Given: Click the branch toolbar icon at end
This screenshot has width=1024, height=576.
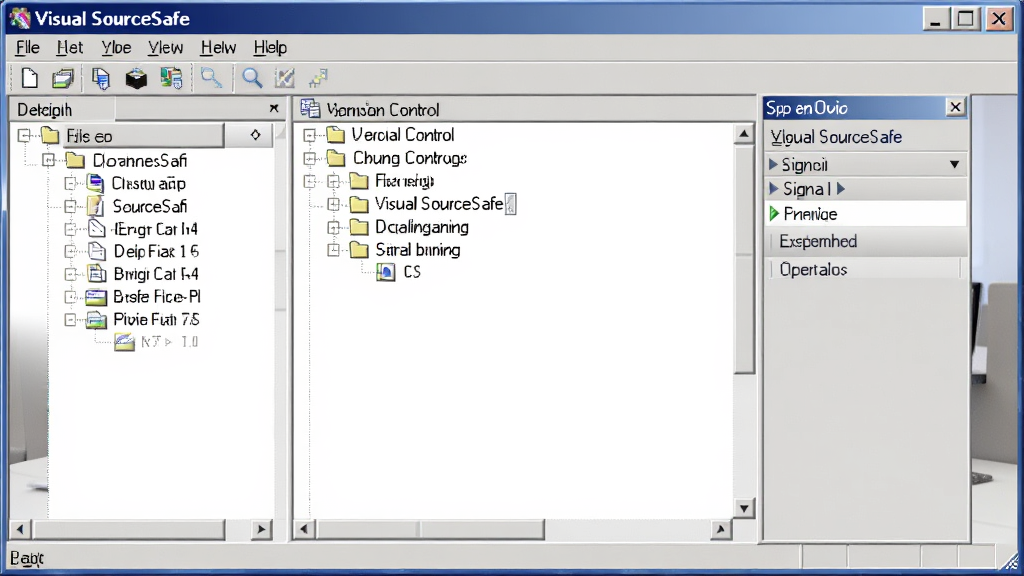Looking at the screenshot, I should pos(318,78).
